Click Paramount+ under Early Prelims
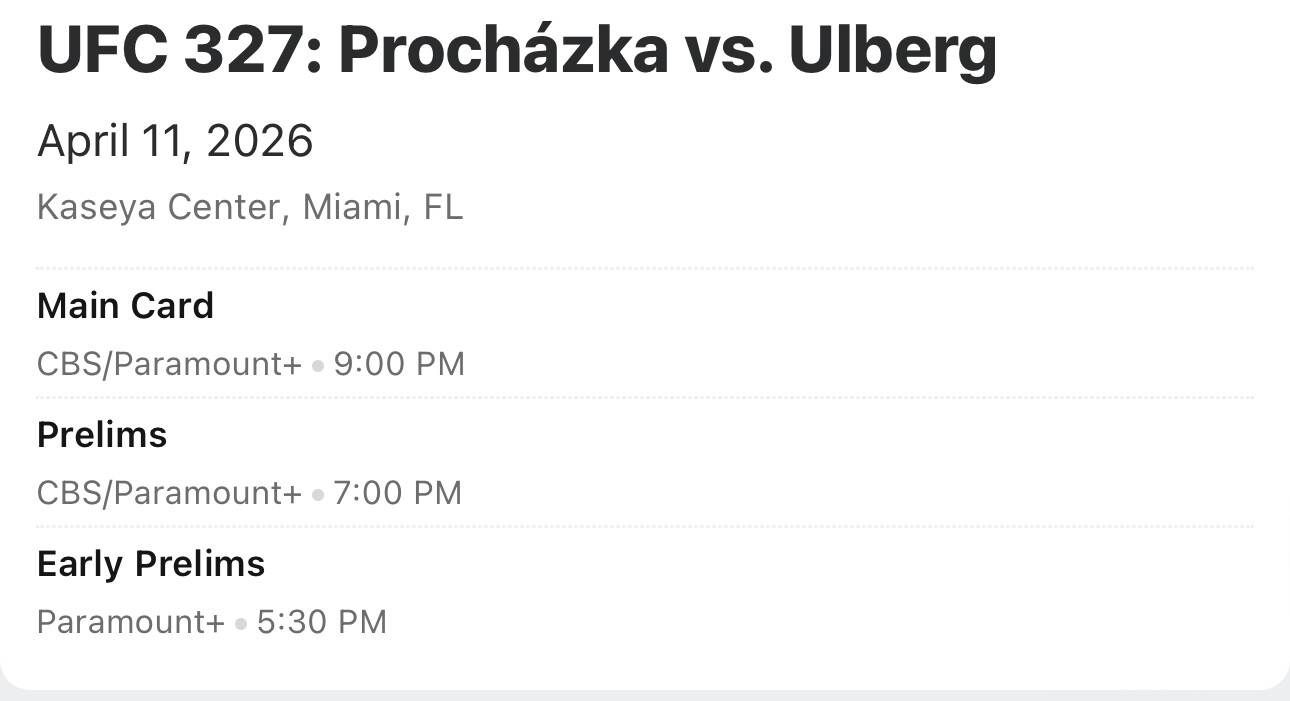Screen dimensions: 1290x701 (x=130, y=621)
